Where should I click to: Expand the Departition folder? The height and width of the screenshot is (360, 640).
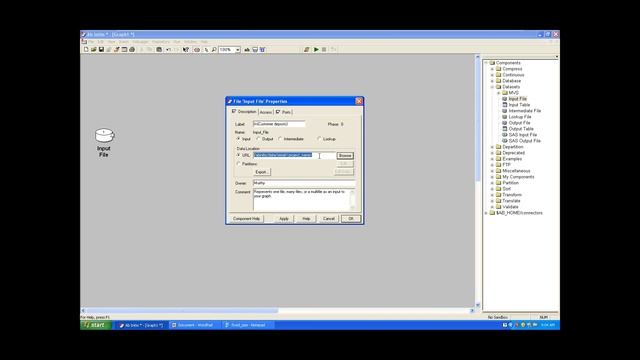[x=492, y=147]
